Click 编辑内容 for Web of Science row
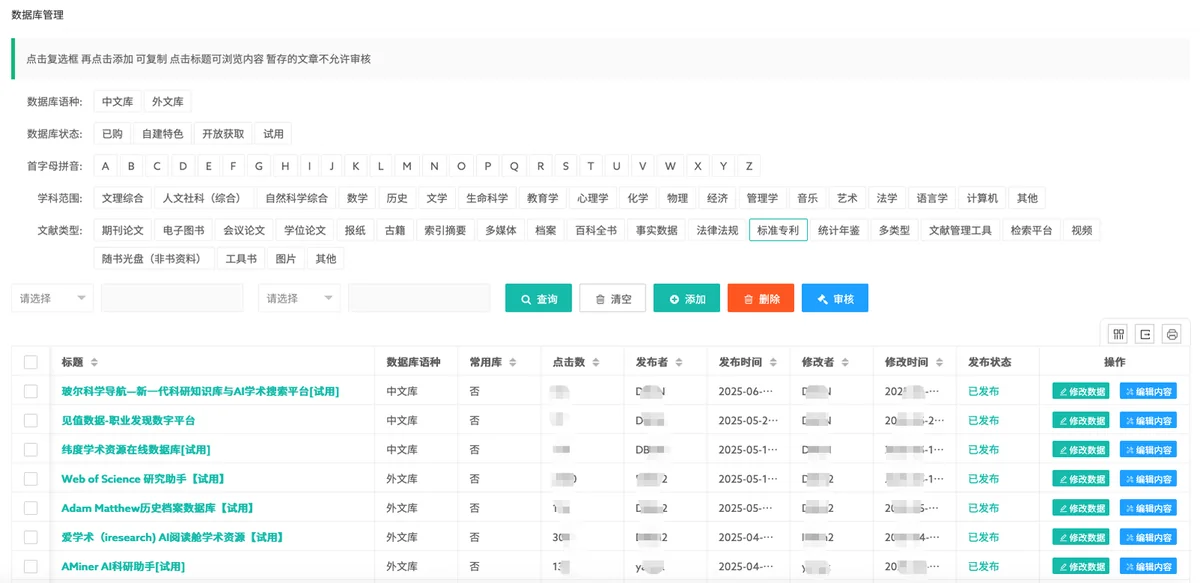1200x583 pixels. 1148,478
